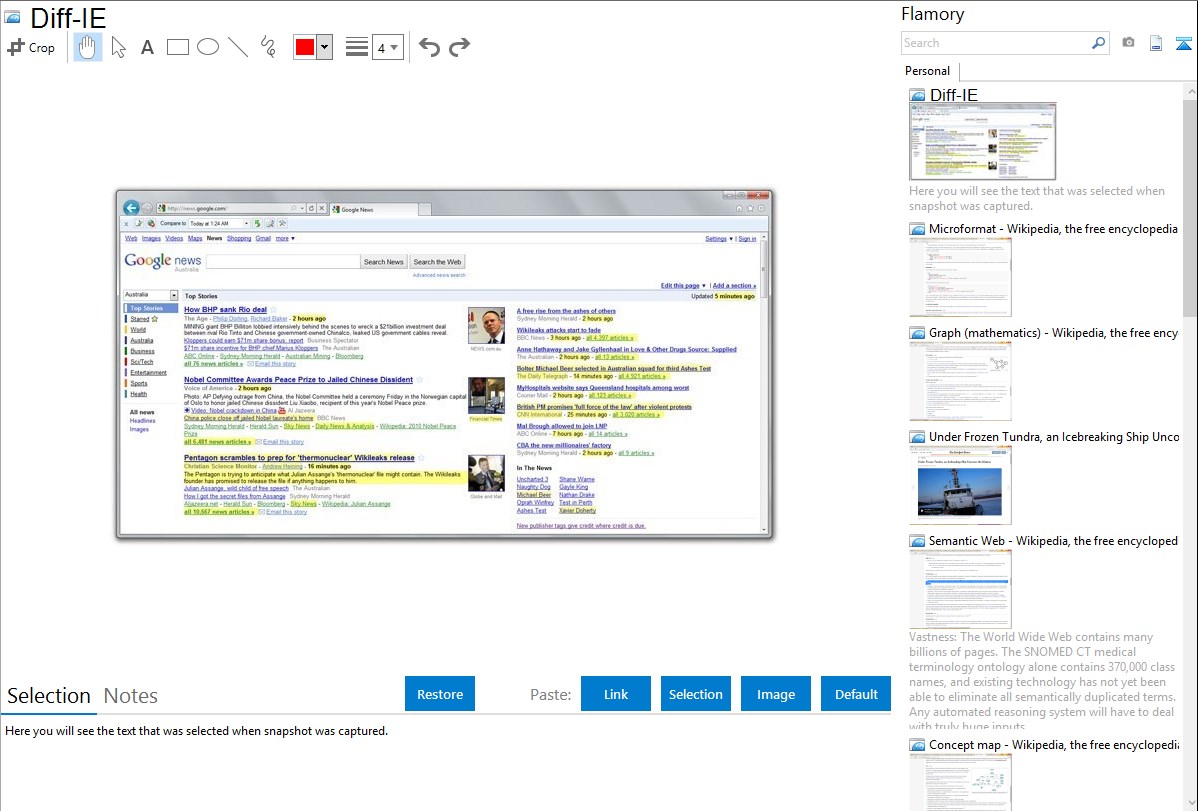Click the 'Vastness: The World Wide Web' description text
Screen dimensions: 1198x811
1042,681
